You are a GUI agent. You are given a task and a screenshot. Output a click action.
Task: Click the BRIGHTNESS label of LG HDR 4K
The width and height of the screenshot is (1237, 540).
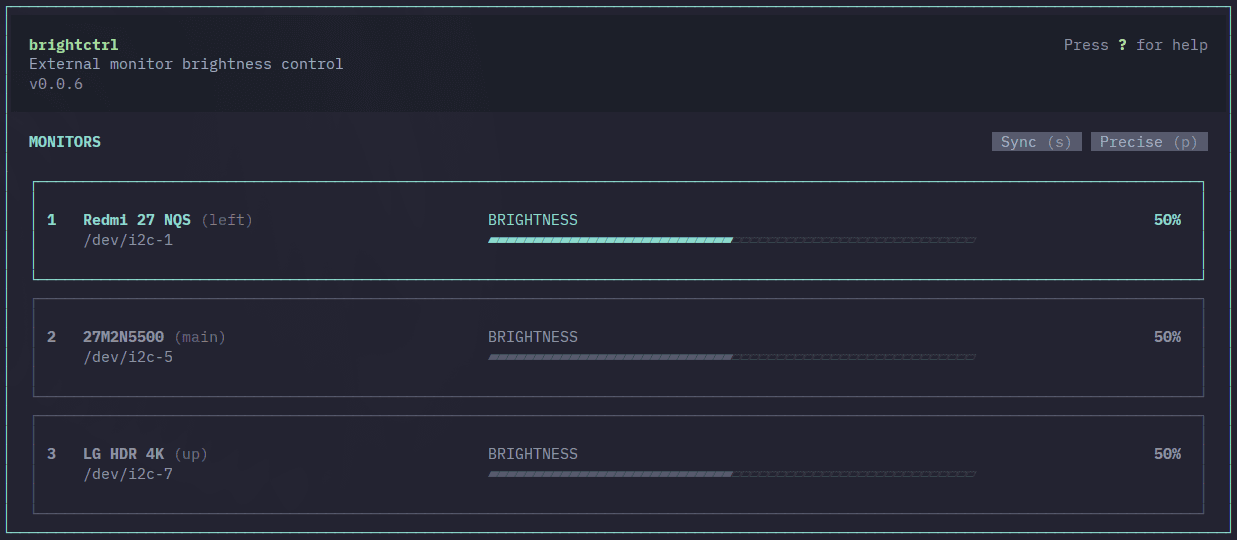533,454
